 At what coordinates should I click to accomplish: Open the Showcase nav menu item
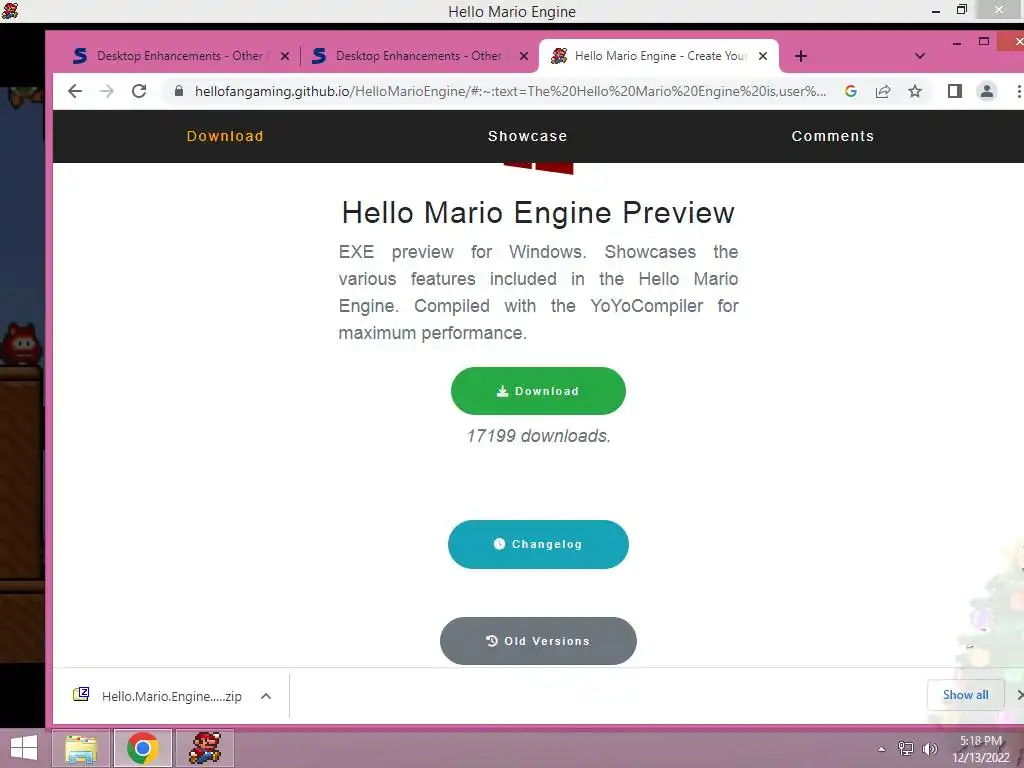(528, 136)
